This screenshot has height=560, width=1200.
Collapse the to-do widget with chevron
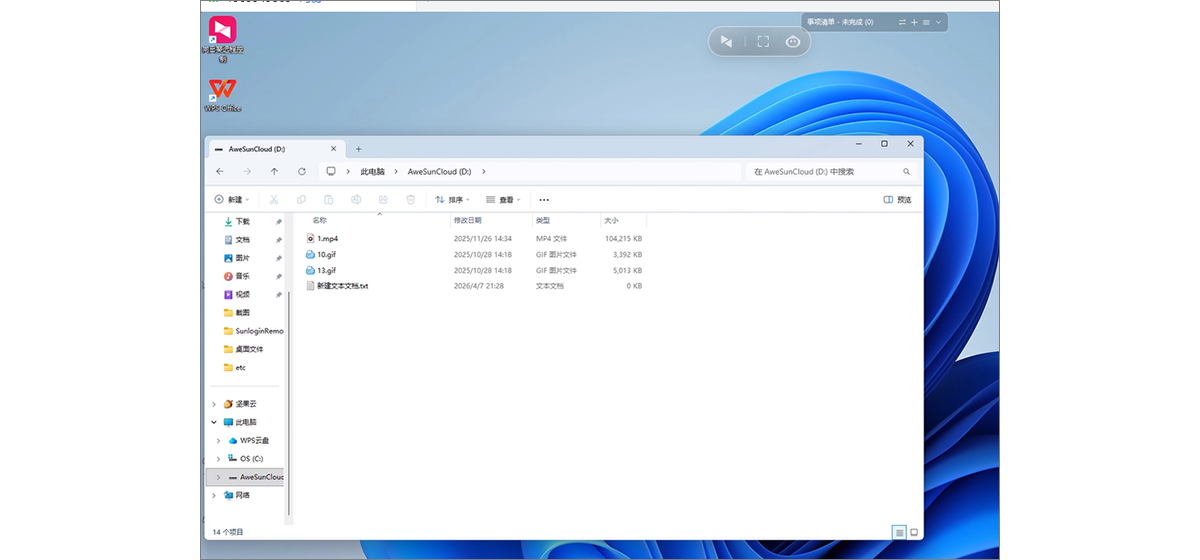(x=938, y=22)
